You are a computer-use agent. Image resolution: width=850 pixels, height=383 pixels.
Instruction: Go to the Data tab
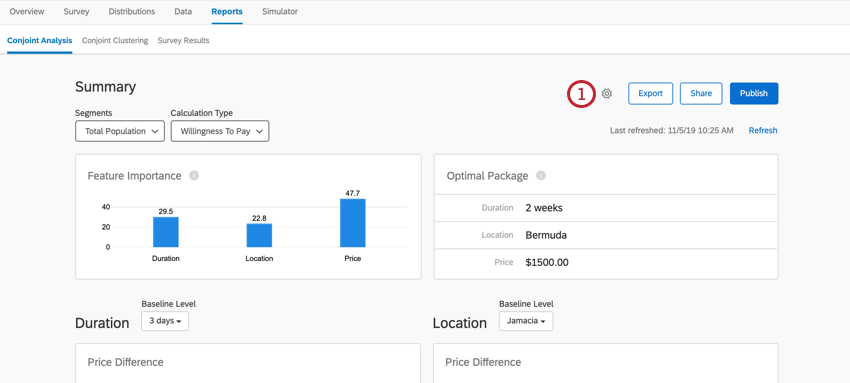click(183, 11)
